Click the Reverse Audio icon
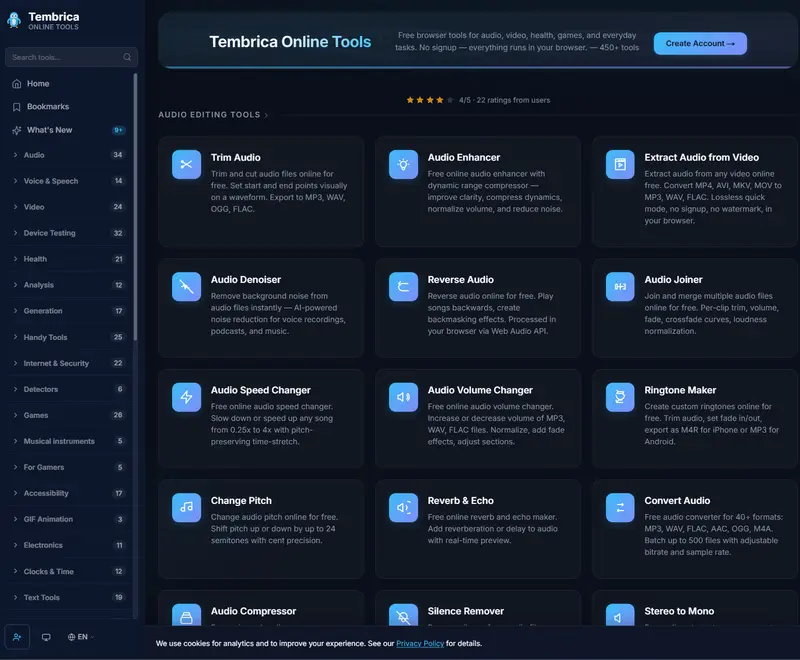 pyautogui.click(x=403, y=287)
